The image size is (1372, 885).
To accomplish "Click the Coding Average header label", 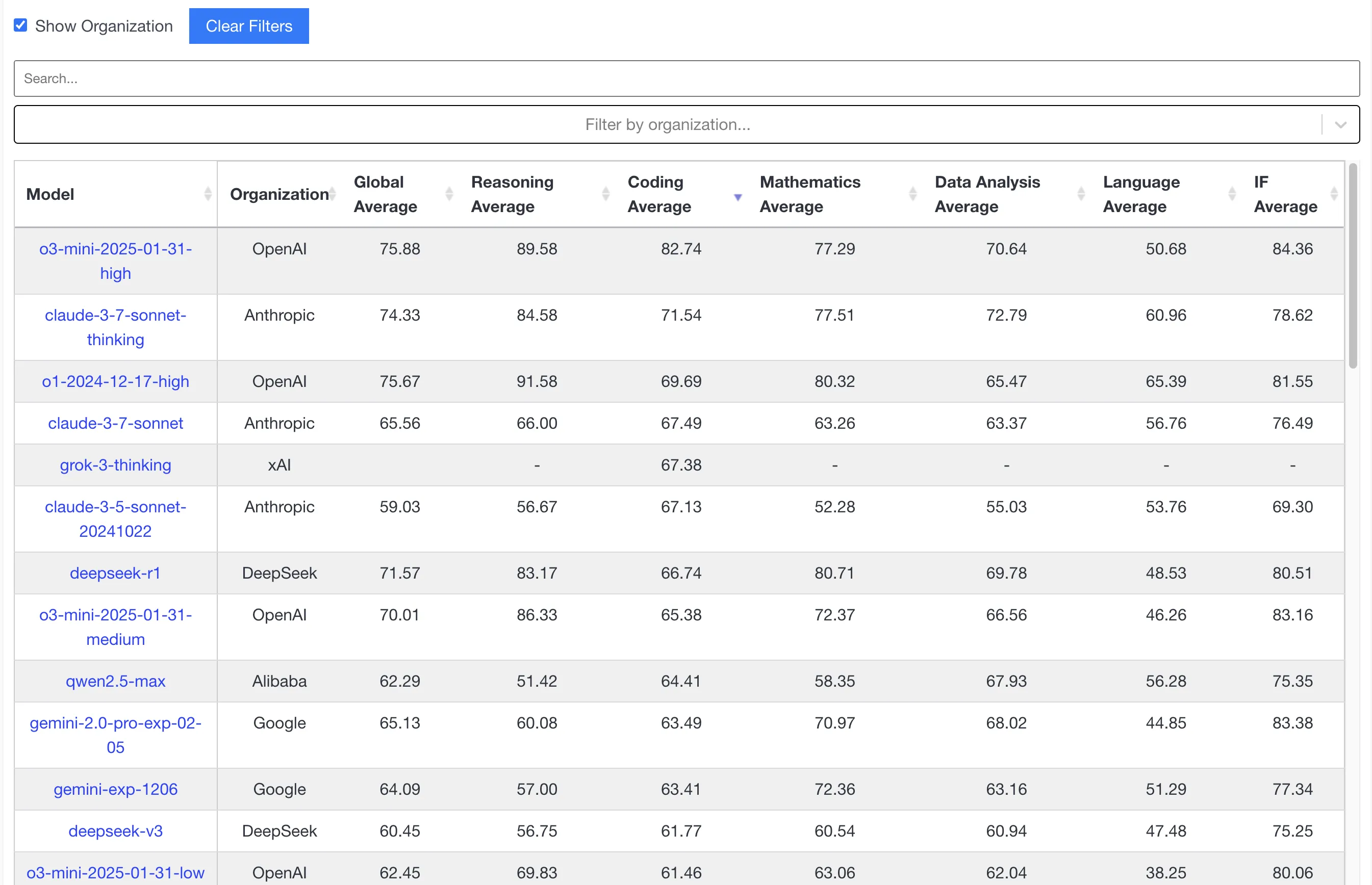I will tap(659, 194).
